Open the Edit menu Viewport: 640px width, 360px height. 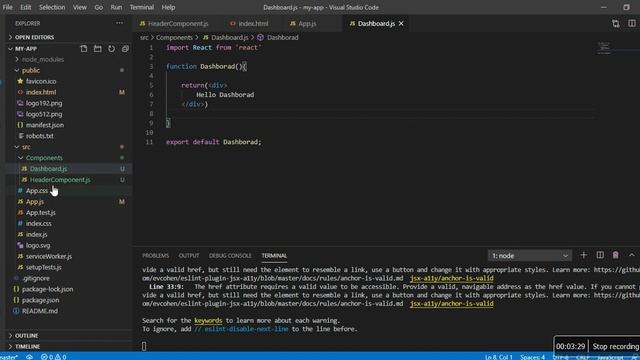[x=26, y=7]
